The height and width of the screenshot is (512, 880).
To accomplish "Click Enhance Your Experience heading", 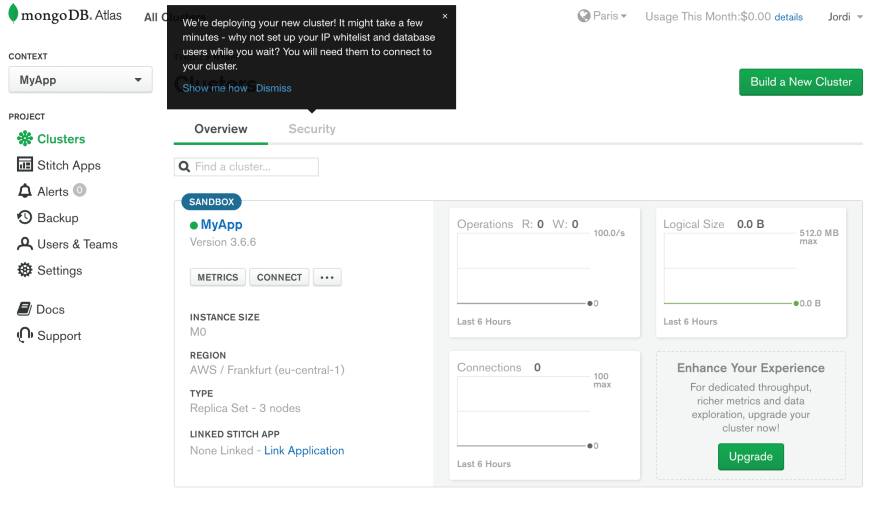I will click(751, 368).
